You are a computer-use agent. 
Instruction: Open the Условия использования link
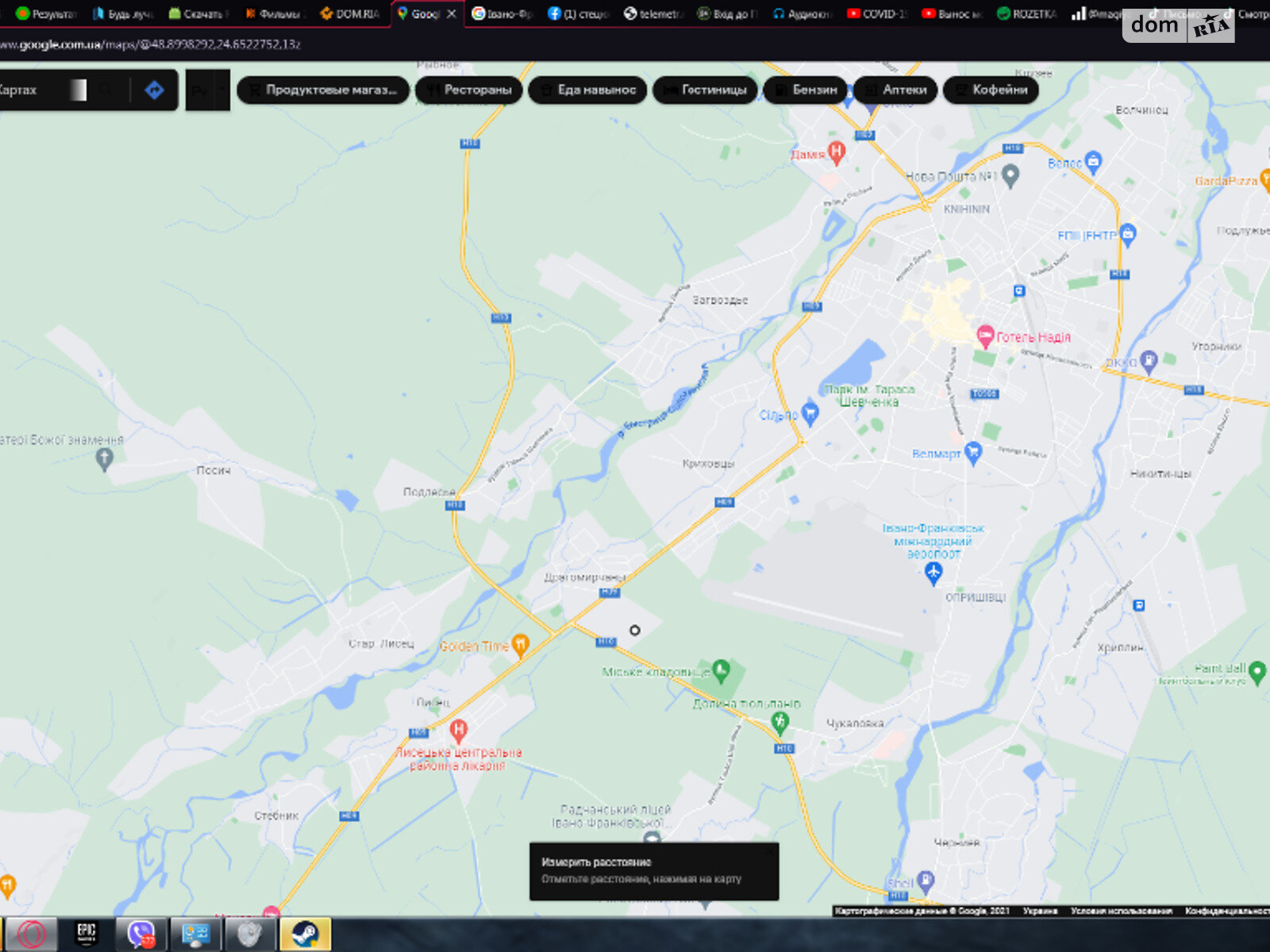(x=1121, y=911)
